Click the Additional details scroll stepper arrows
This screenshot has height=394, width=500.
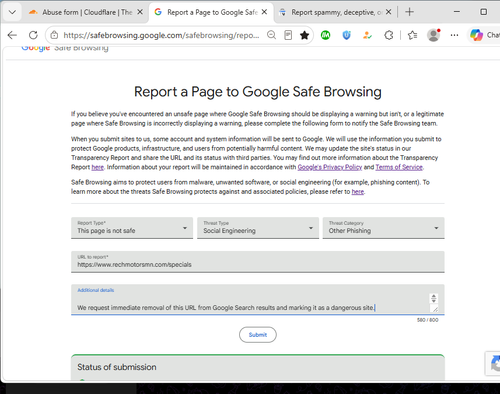pyautogui.click(x=434, y=298)
